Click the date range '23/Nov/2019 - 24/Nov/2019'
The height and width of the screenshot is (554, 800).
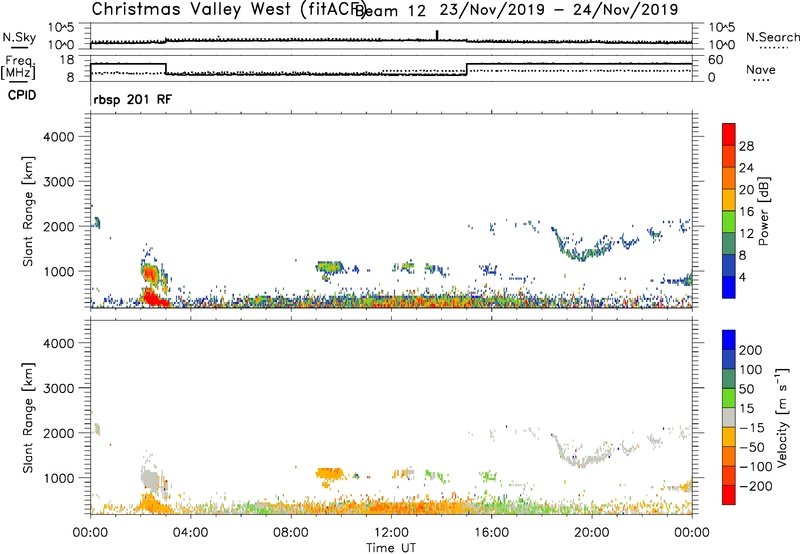(x=559, y=9)
